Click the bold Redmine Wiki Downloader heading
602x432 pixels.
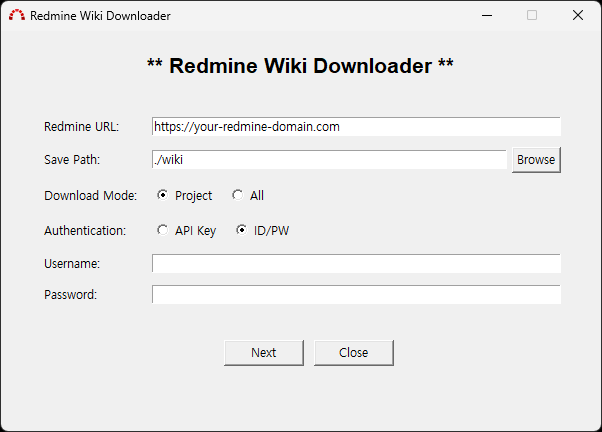tap(300, 67)
